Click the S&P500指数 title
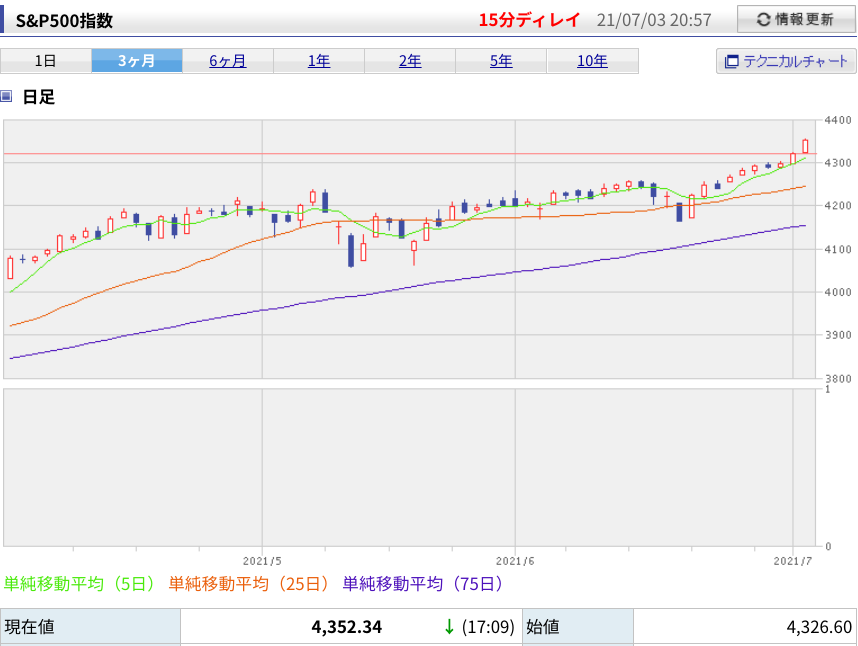The height and width of the screenshot is (646, 858). click(64, 21)
